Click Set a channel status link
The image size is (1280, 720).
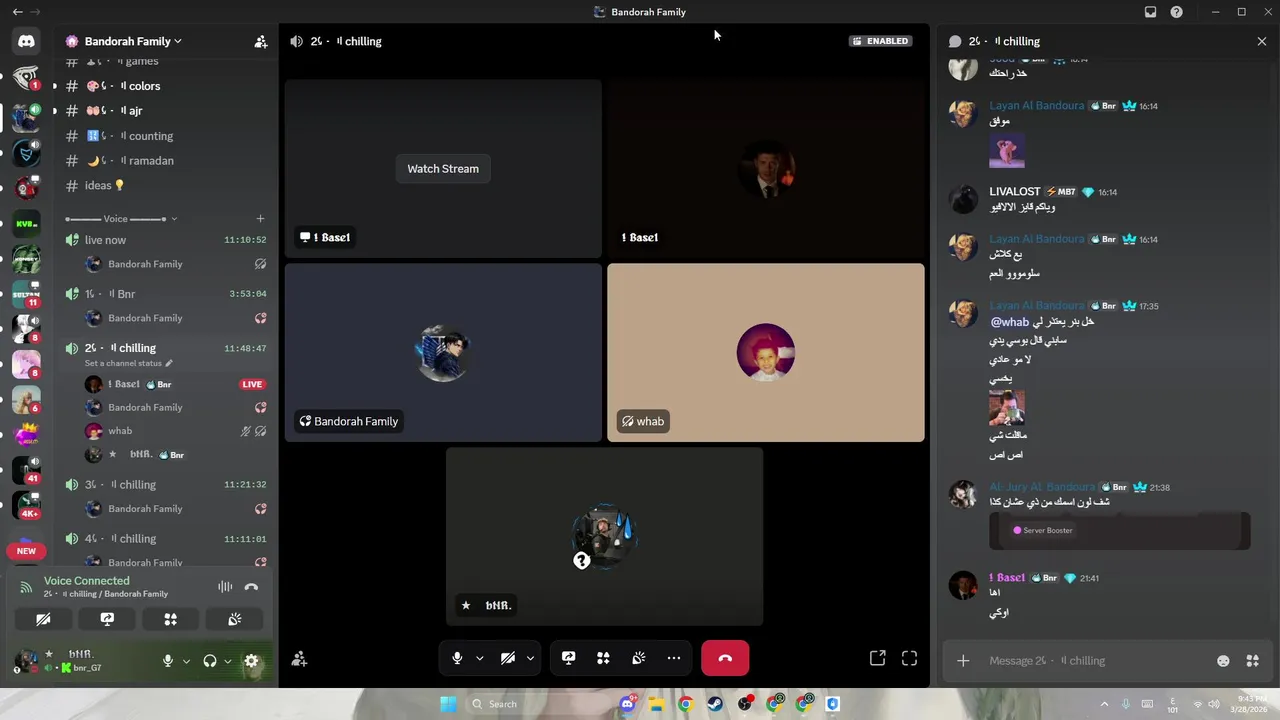(x=128, y=363)
